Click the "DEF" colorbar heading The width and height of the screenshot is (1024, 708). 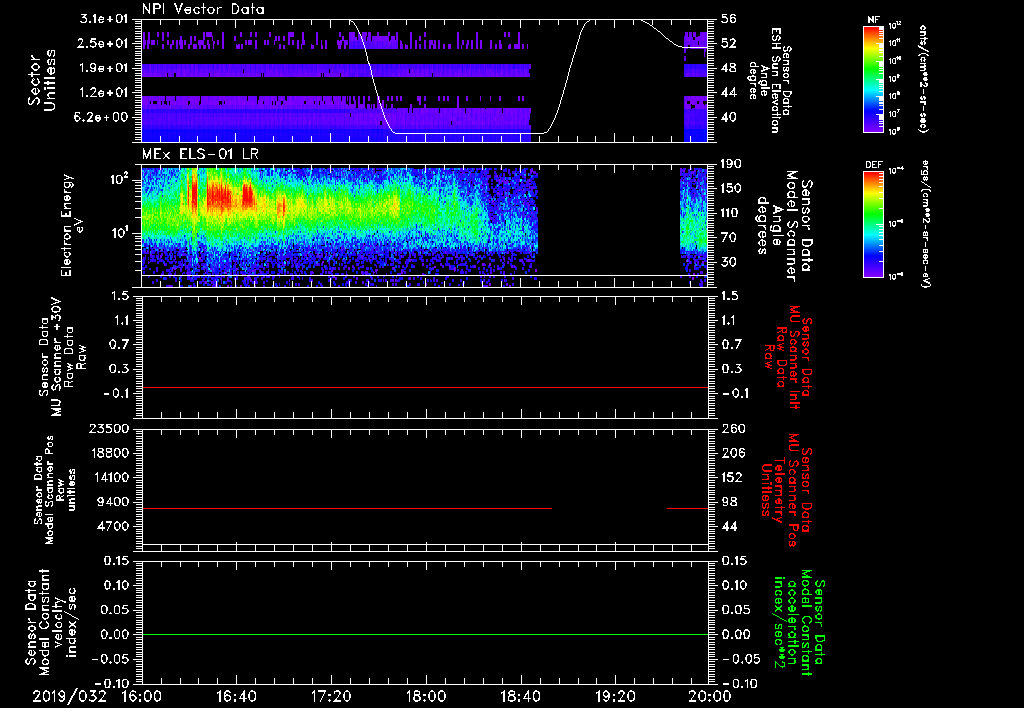873,165
